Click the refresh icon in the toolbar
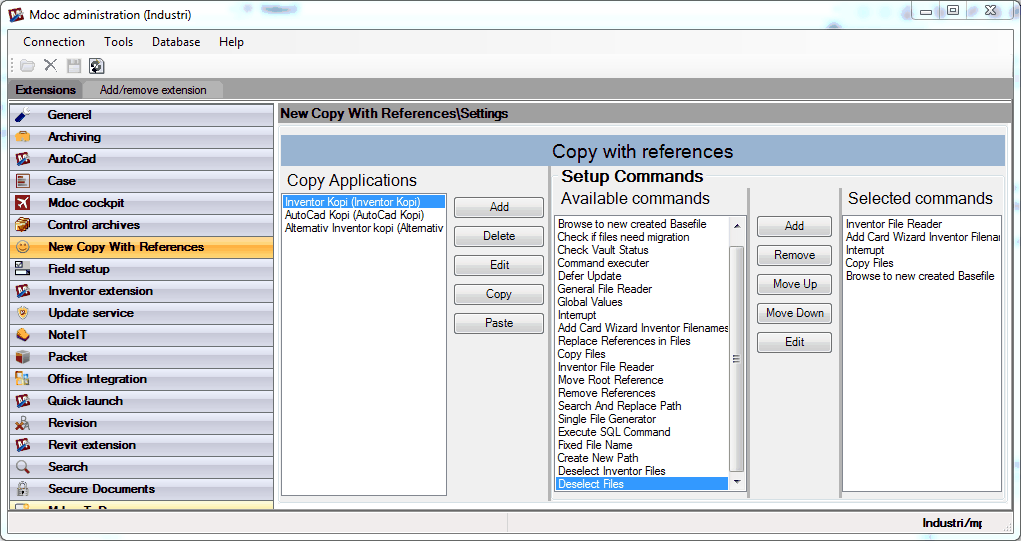 tap(96, 66)
